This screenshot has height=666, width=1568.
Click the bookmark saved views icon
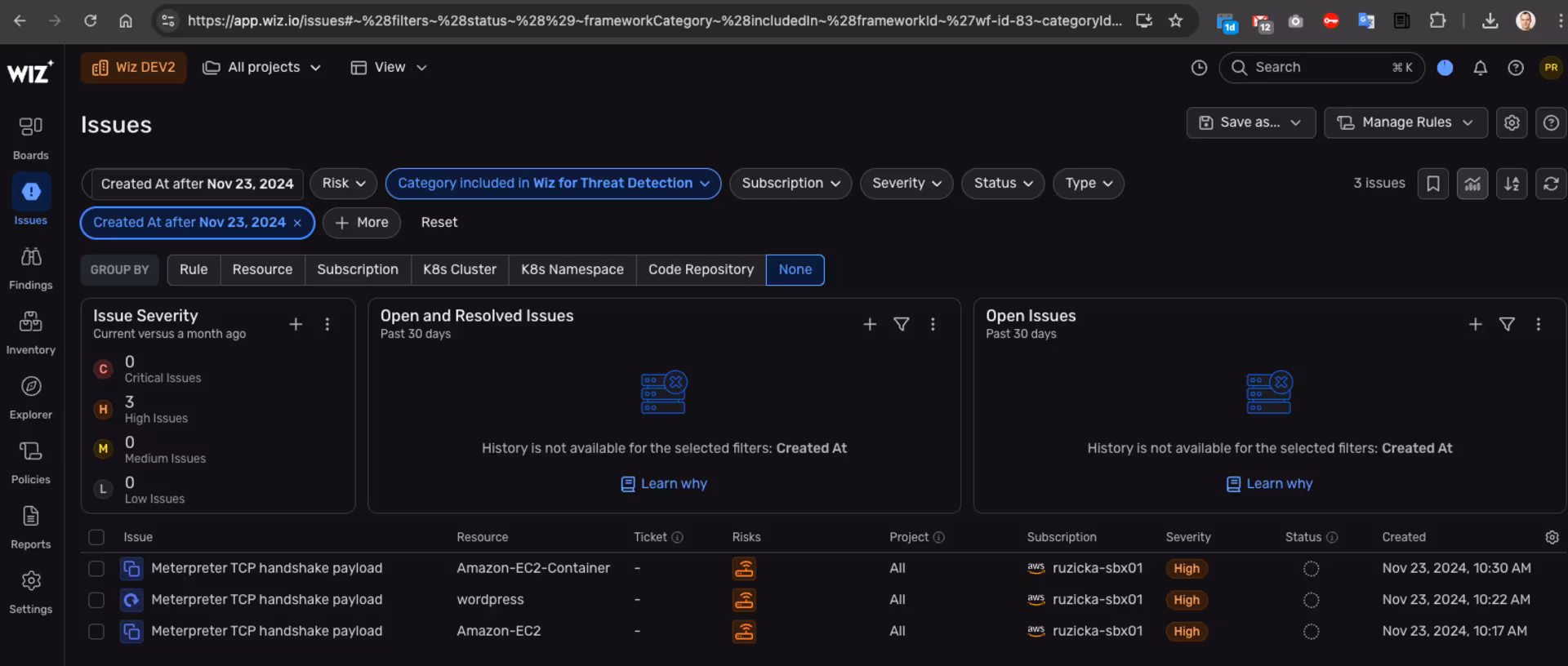[1432, 184]
